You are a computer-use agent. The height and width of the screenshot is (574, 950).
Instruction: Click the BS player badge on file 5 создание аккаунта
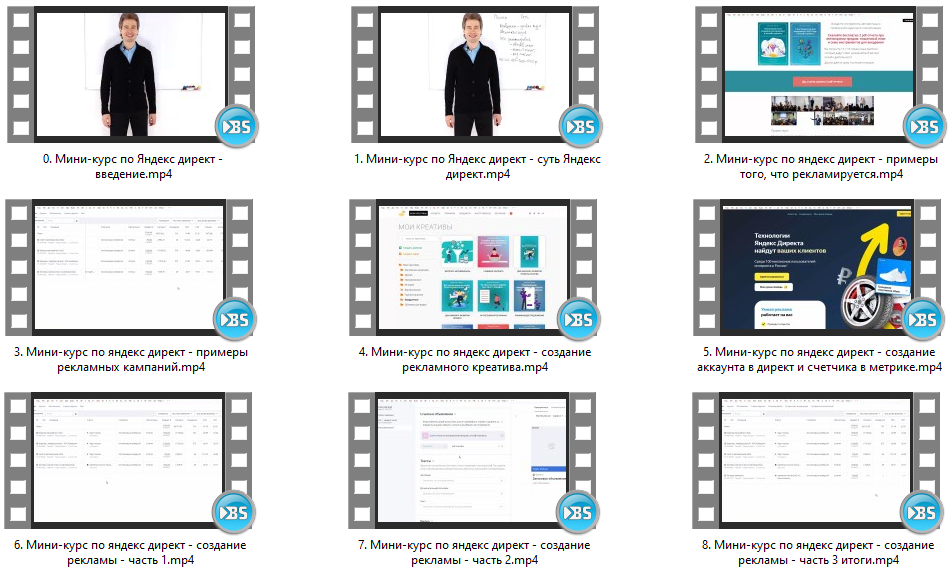coord(923,319)
